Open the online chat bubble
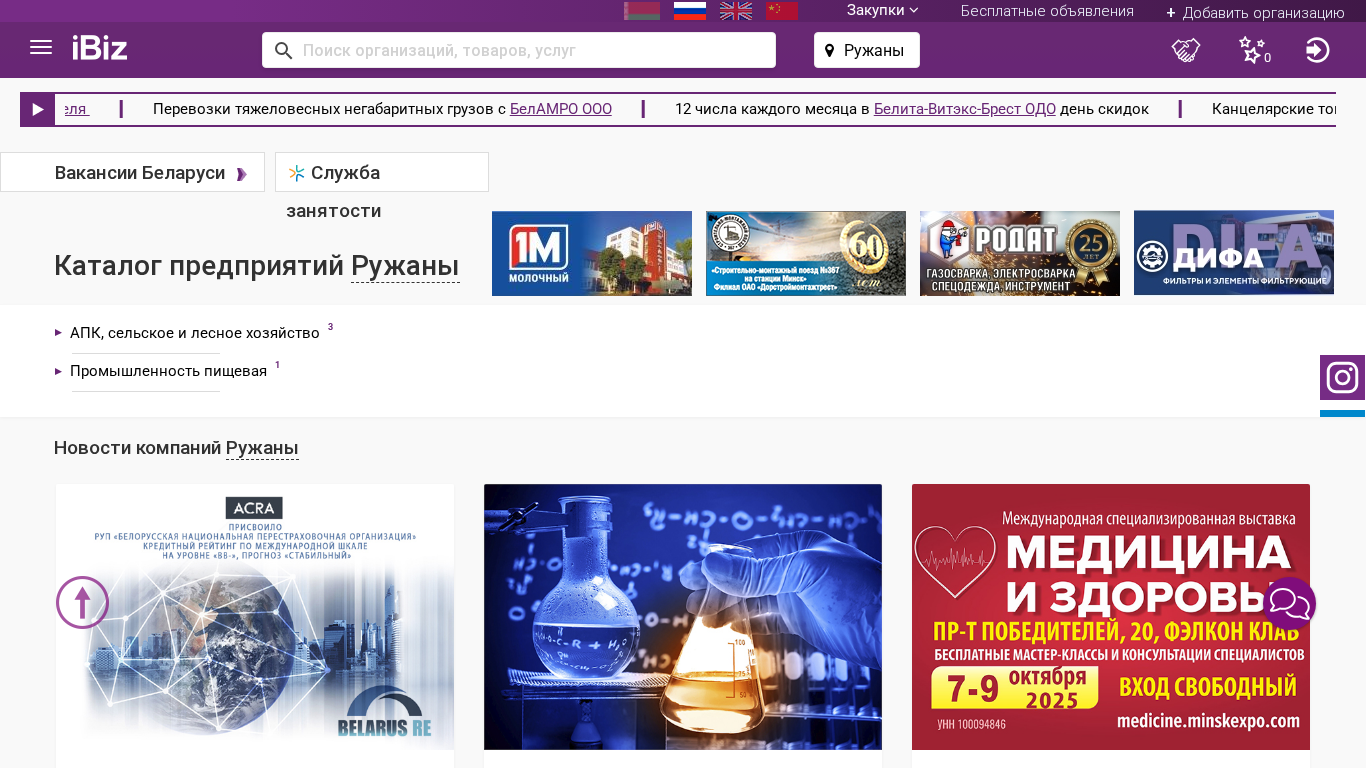1366x768 pixels. click(x=1290, y=604)
